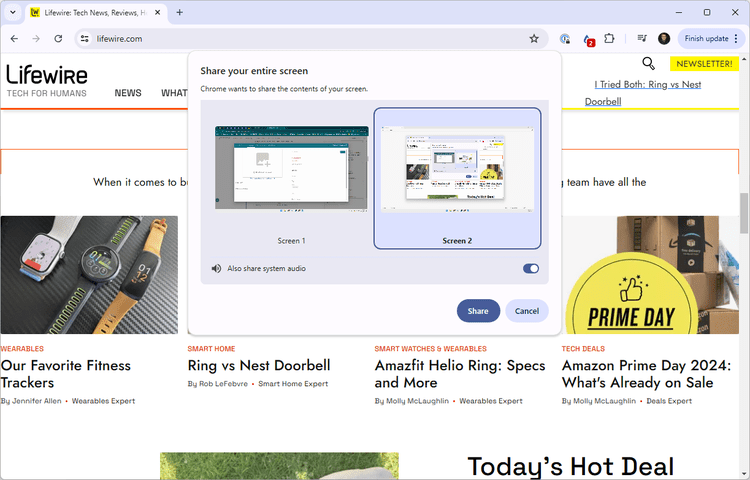Click Today's Hot Deal heading
The image size is (750, 480).
(x=570, y=466)
